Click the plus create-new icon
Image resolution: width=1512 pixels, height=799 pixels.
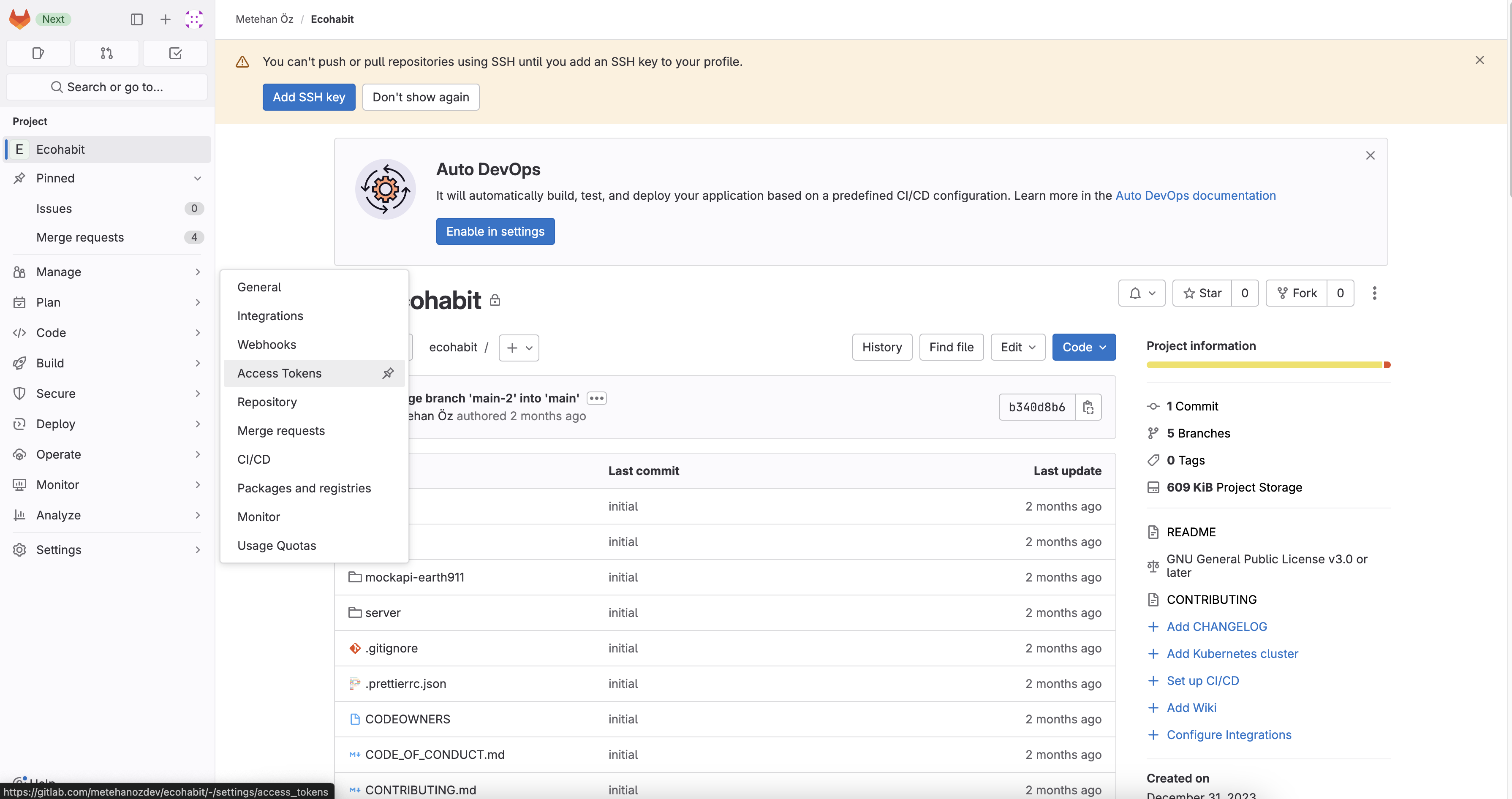coord(165,19)
